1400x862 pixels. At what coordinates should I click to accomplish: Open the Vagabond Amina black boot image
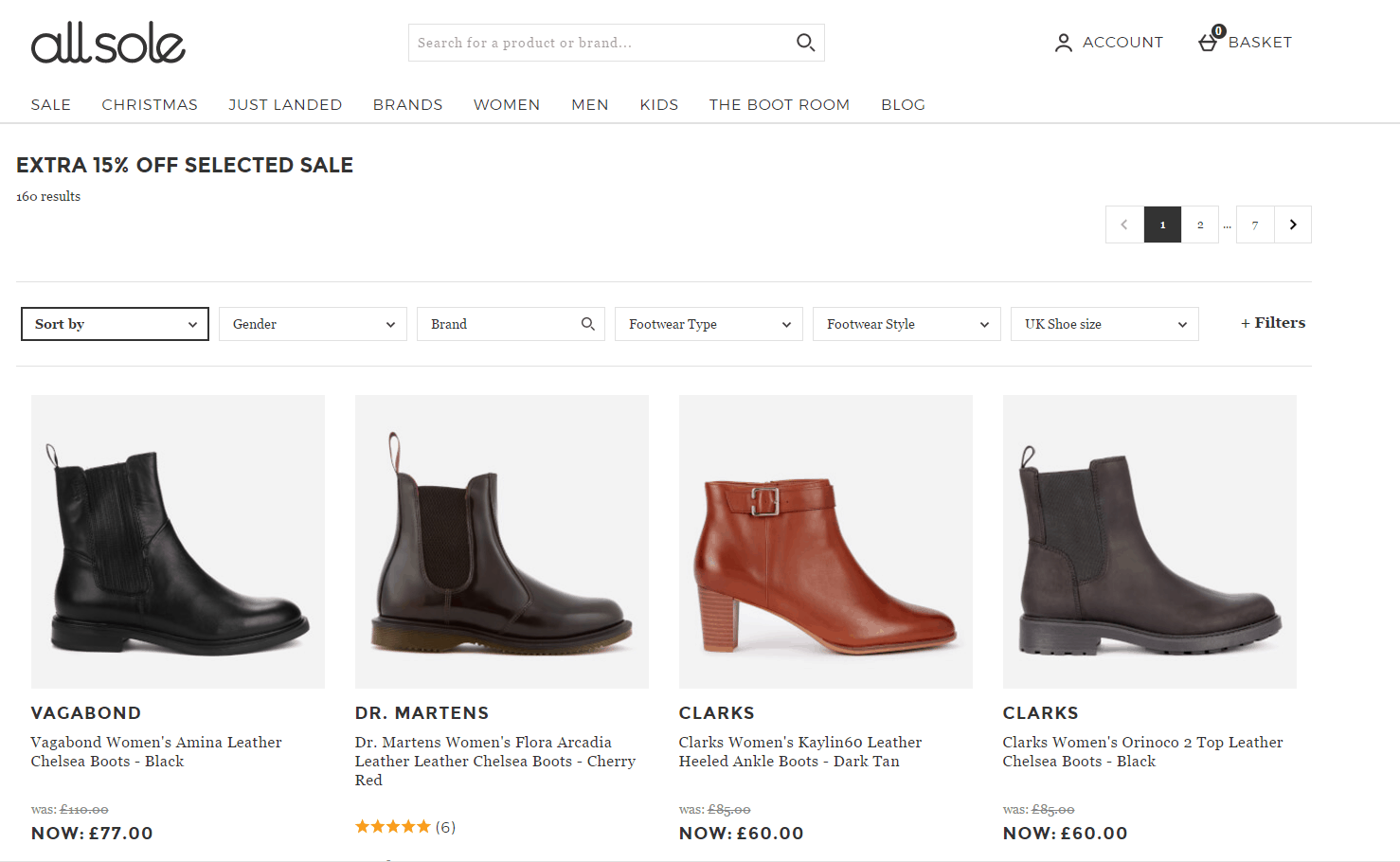click(178, 542)
